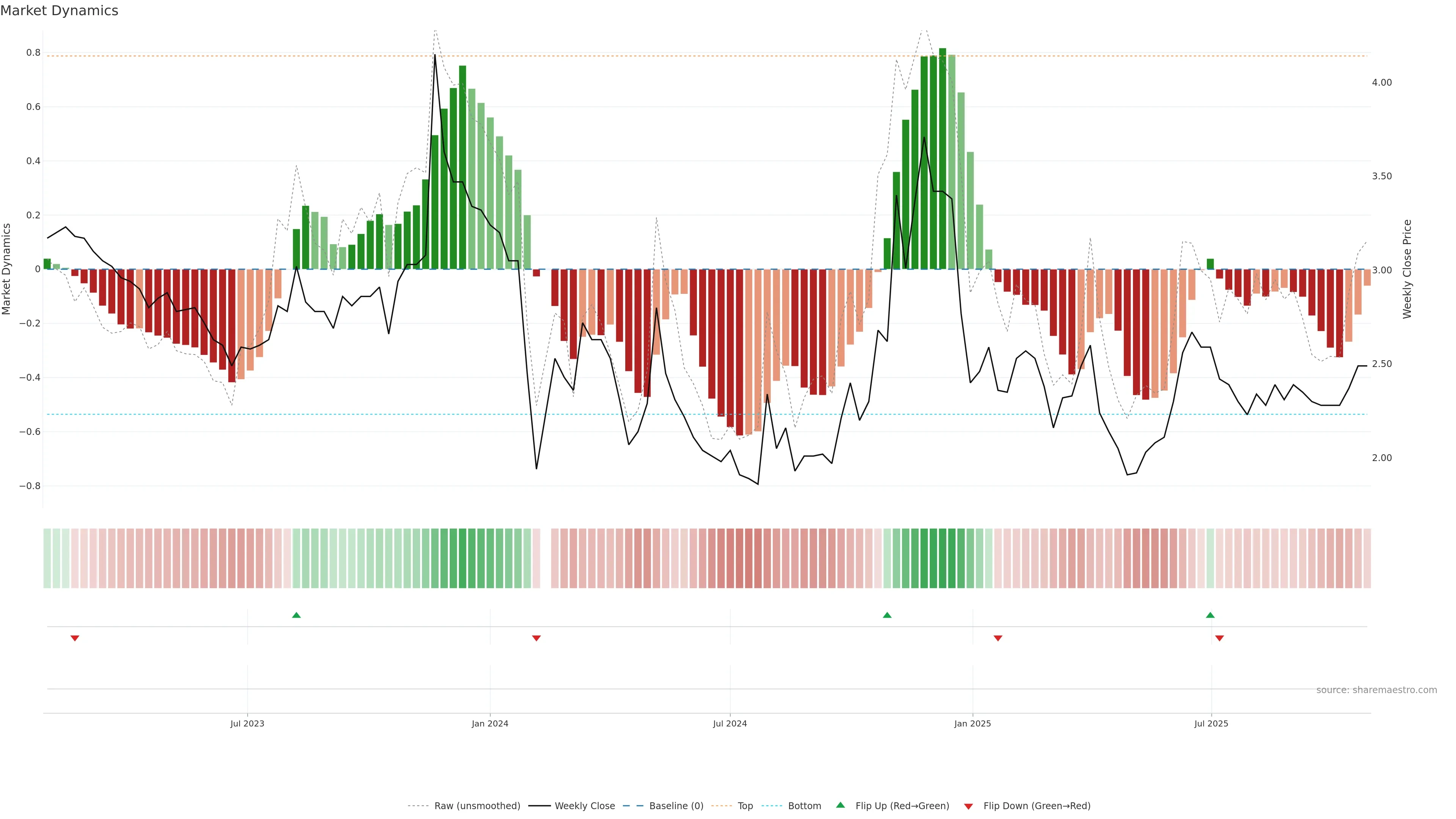Click the leftmost red flip-down marker
This screenshot has height=819, width=1456.
point(75,638)
